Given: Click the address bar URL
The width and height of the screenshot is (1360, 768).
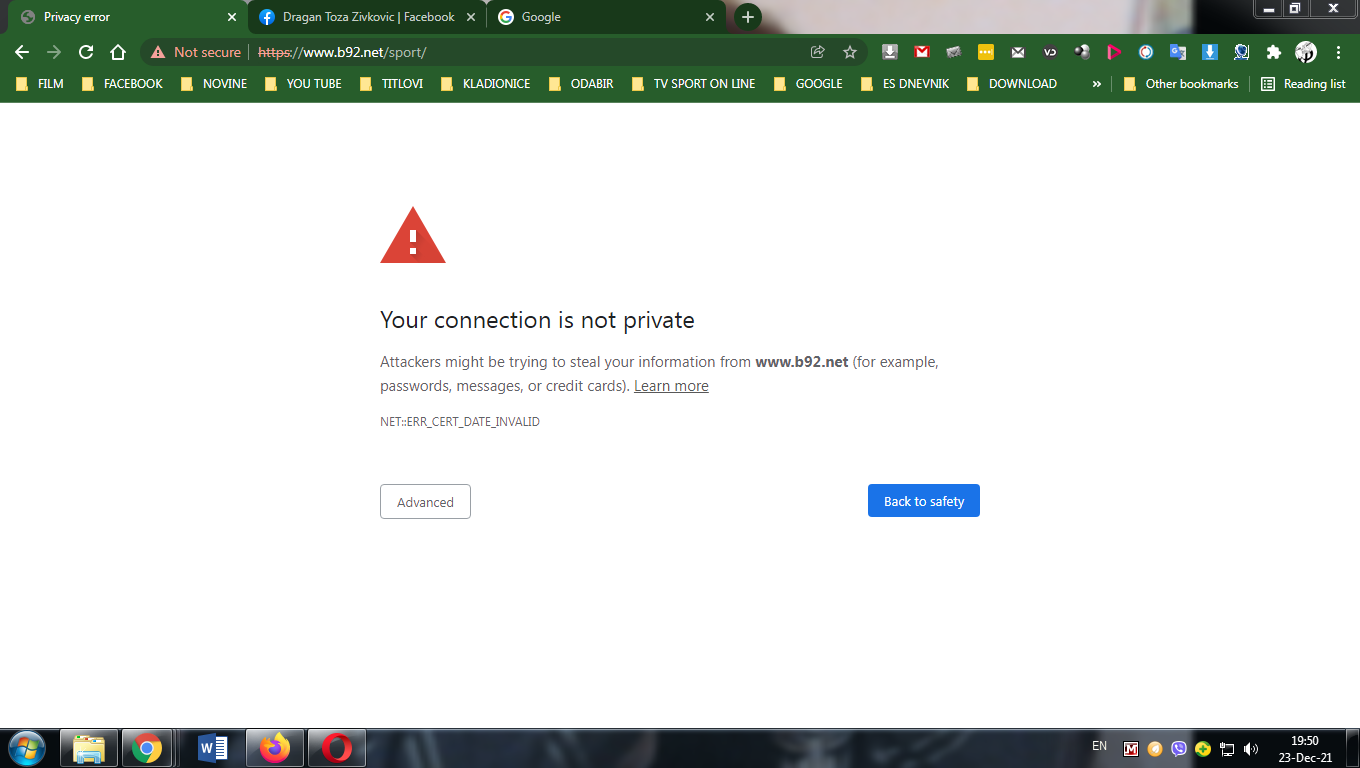Looking at the screenshot, I should click(x=342, y=52).
